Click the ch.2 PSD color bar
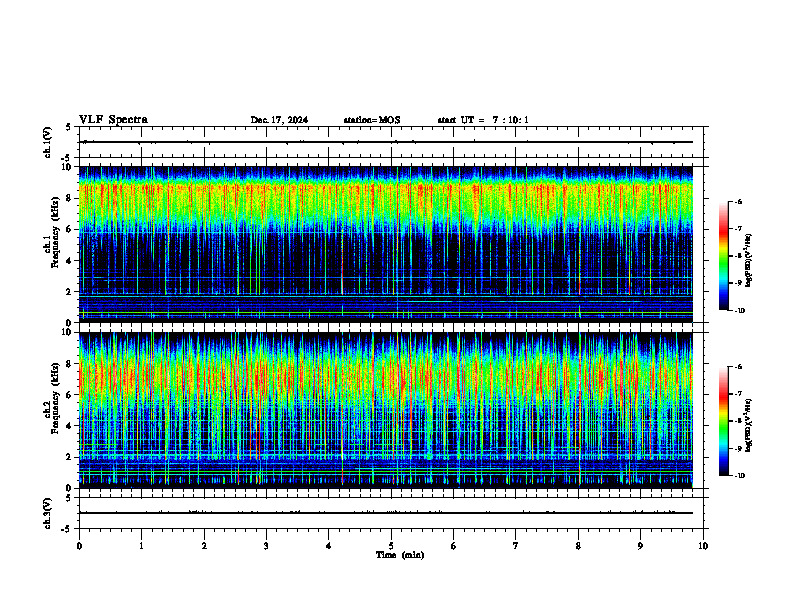792x612 pixels. [x=723, y=421]
